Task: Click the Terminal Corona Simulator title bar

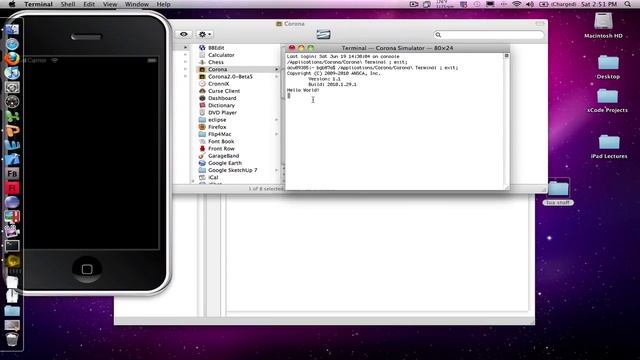Action: tap(397, 48)
